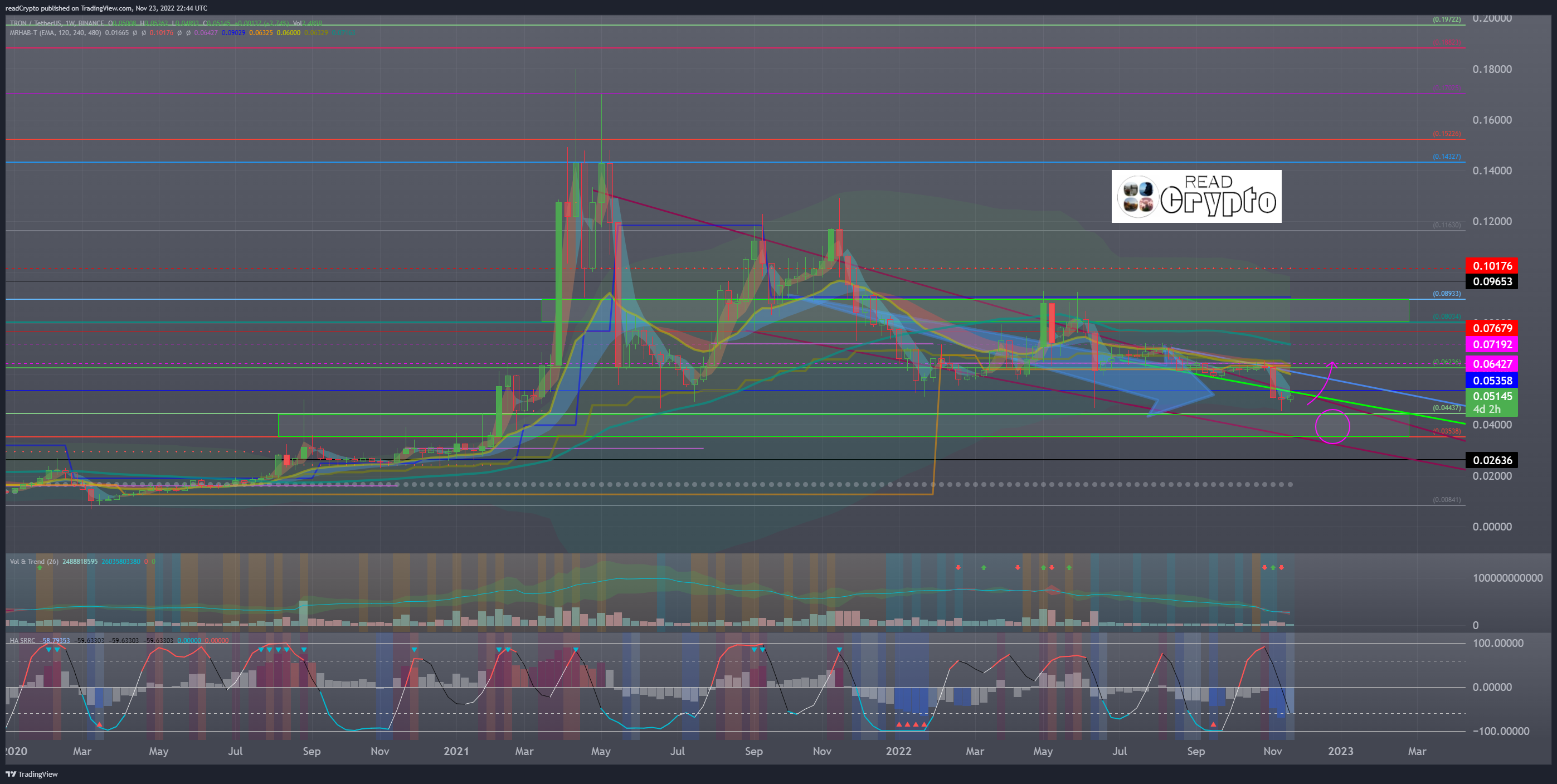Click the magenta 0.07192 price axis label
The width and height of the screenshot is (1557, 784).
click(1492, 344)
